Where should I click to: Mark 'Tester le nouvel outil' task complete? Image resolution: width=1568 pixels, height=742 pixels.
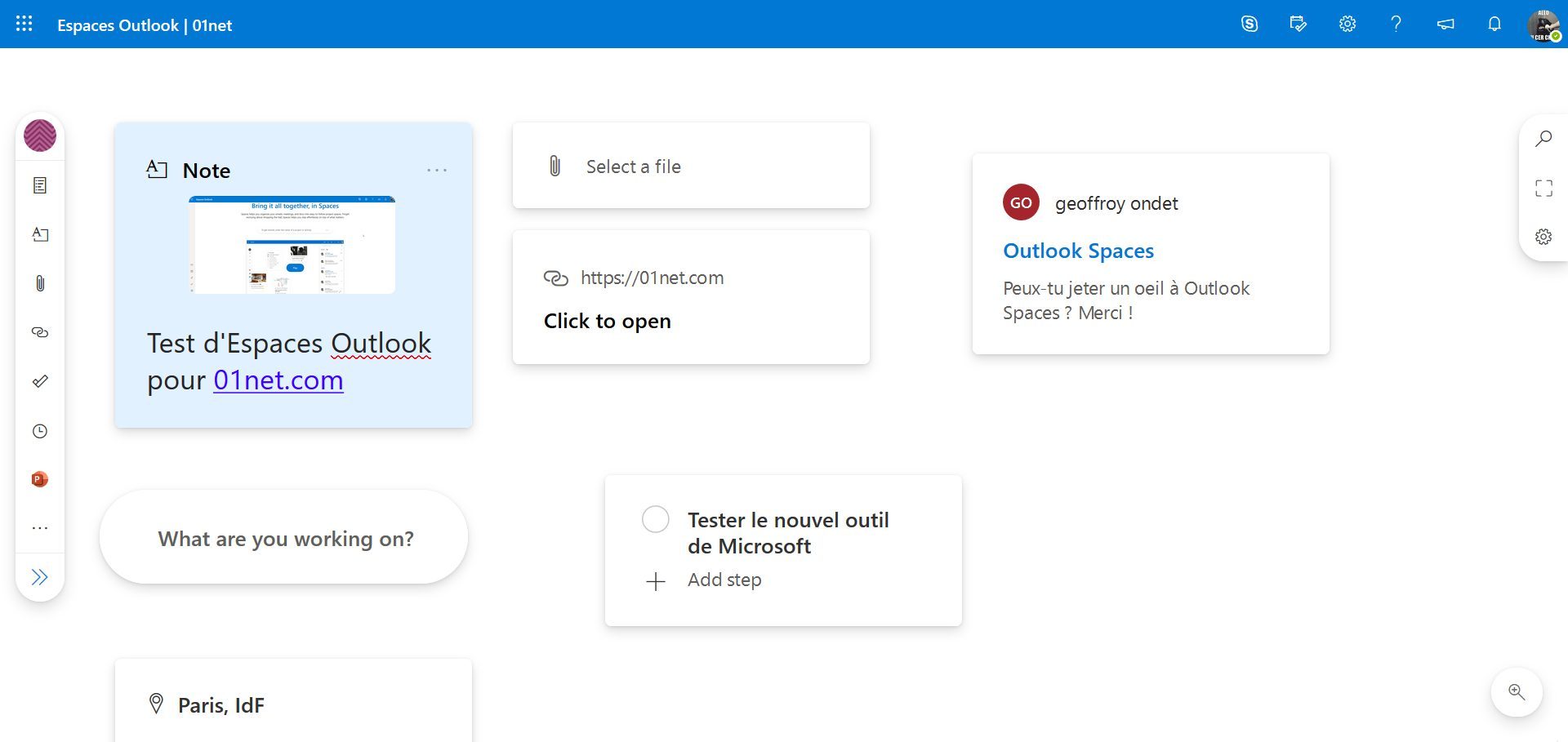tap(655, 519)
